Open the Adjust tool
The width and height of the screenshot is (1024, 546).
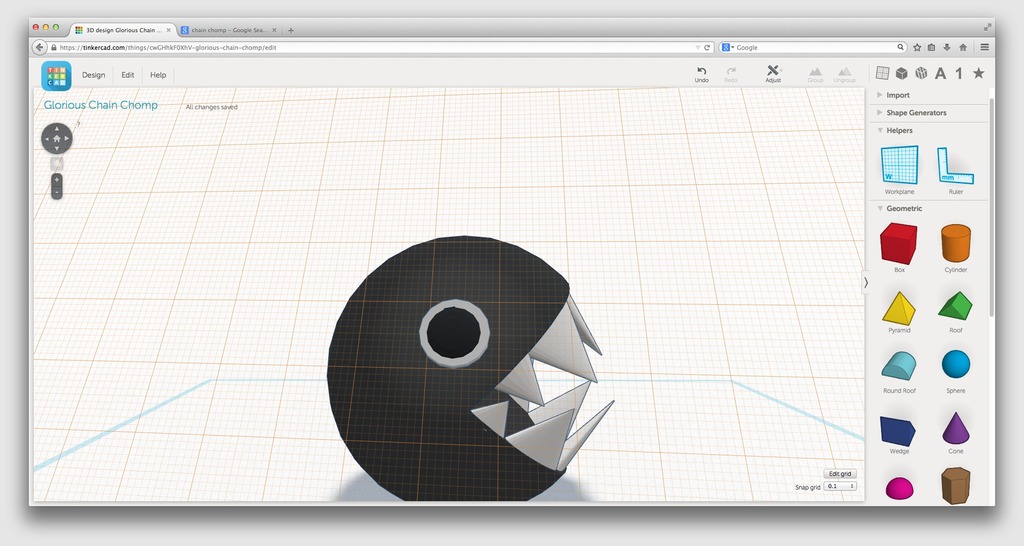click(x=773, y=74)
